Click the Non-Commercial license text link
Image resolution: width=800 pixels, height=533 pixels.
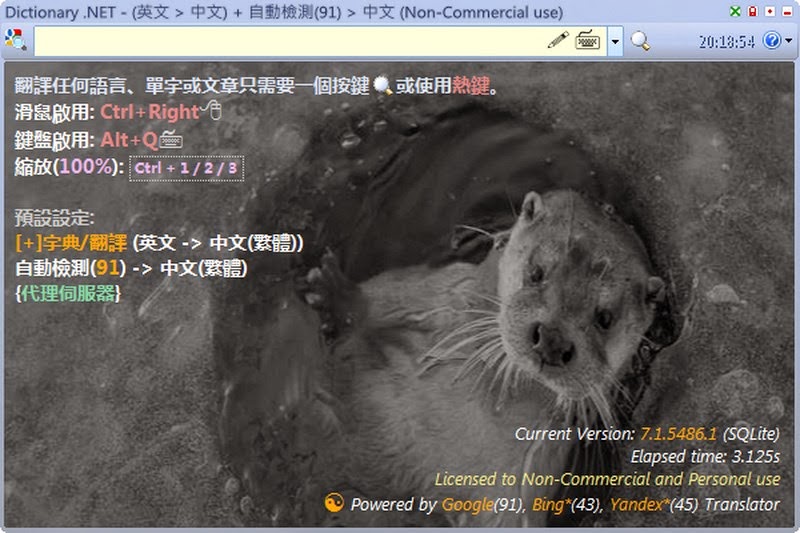coord(607,479)
